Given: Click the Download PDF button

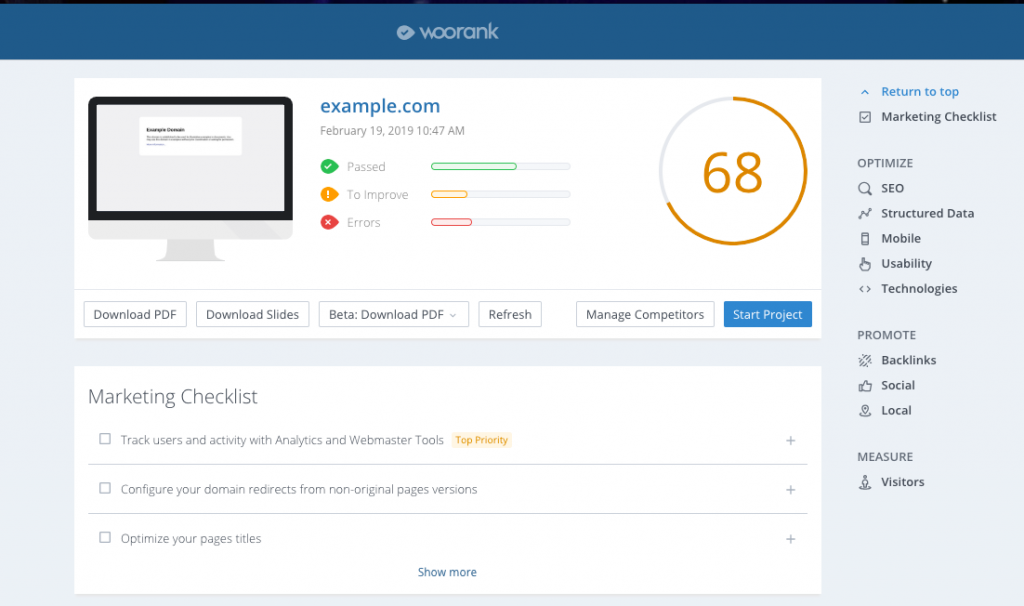Looking at the screenshot, I should coord(135,314).
